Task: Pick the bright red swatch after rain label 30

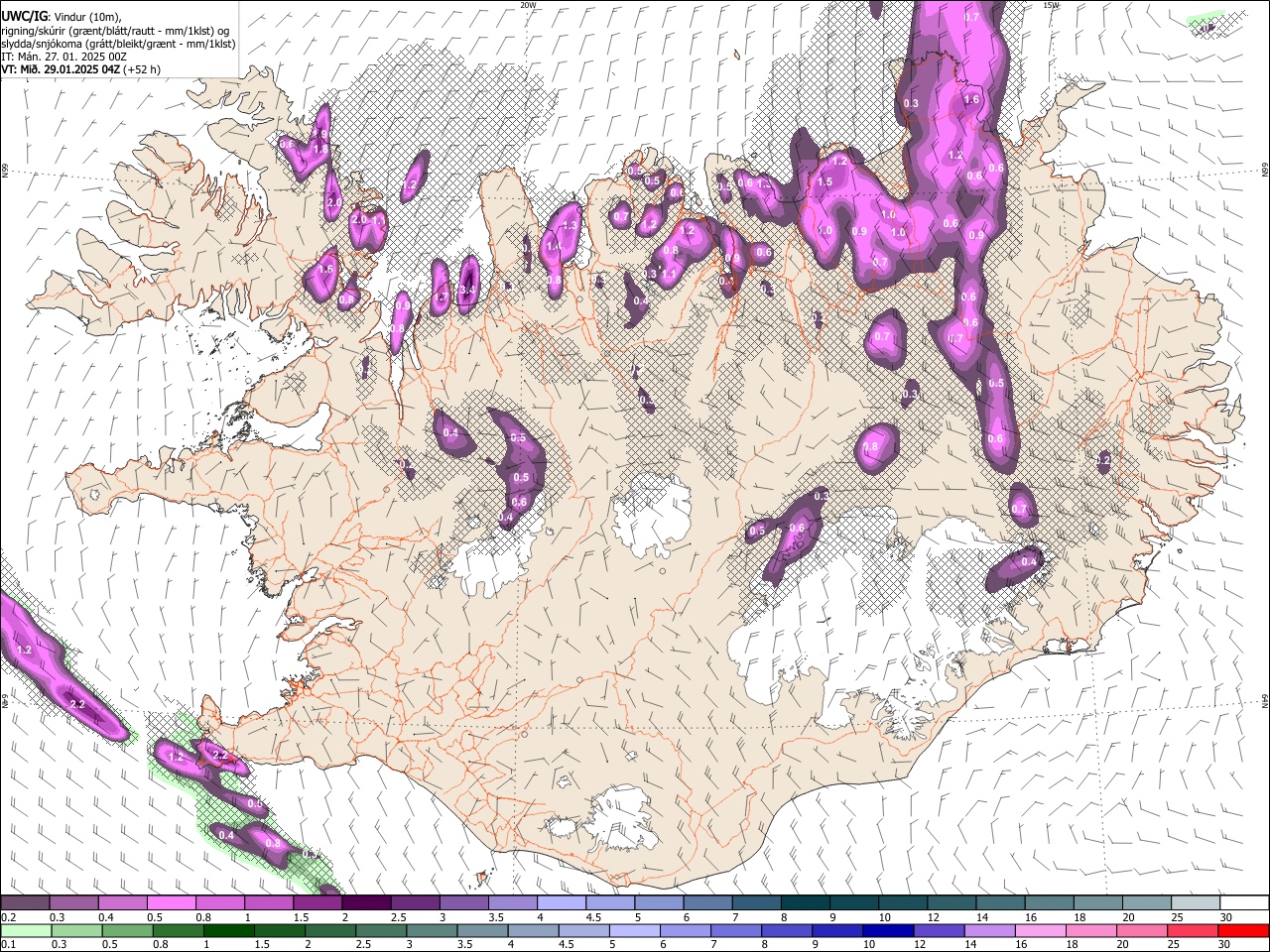Action: click(1242, 930)
